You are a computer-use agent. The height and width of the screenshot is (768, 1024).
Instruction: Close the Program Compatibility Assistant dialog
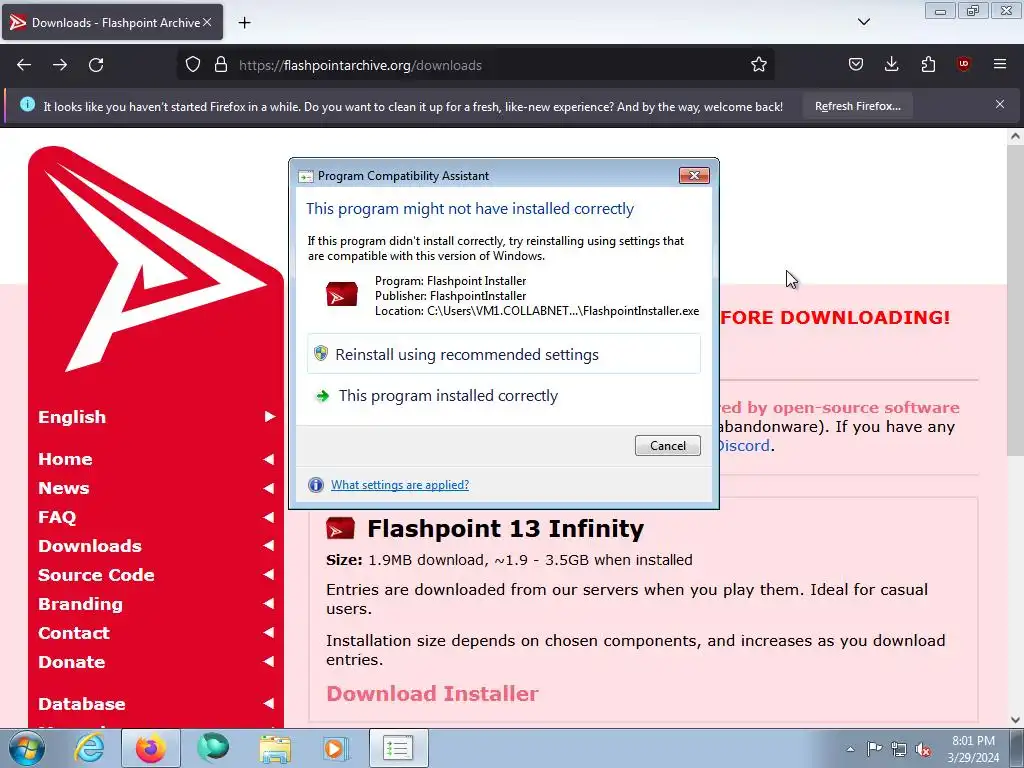[694, 175]
